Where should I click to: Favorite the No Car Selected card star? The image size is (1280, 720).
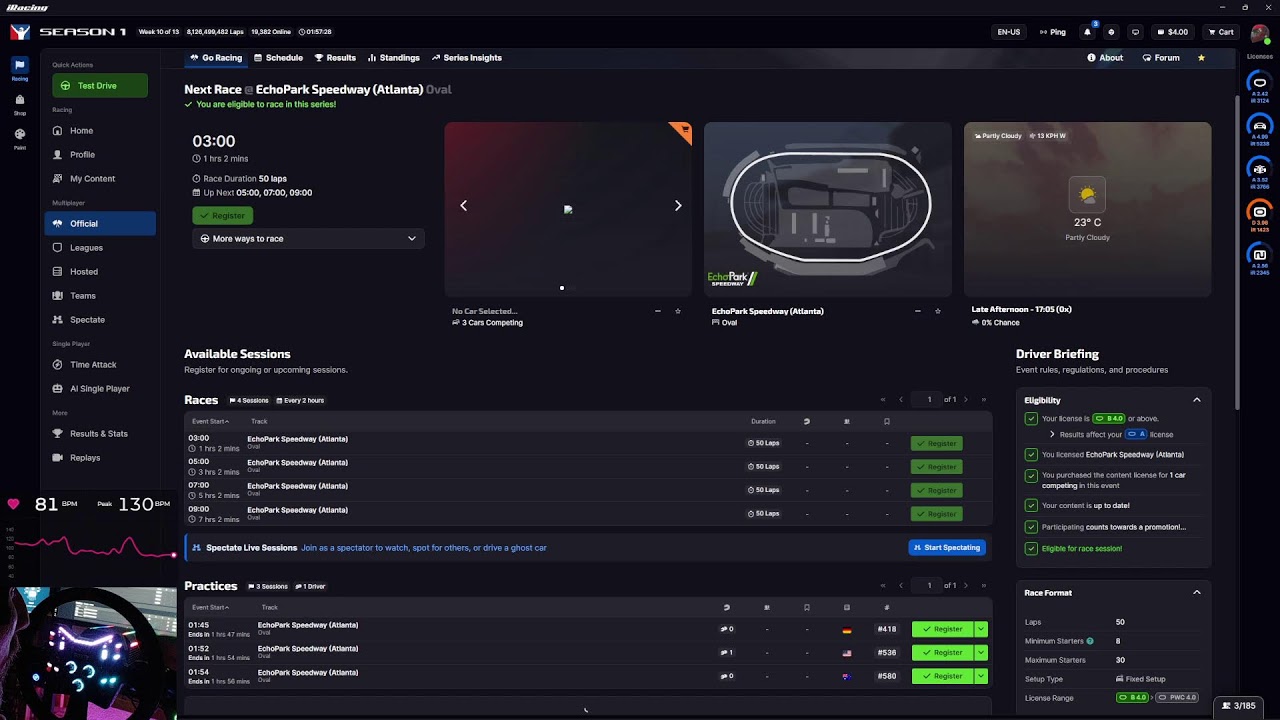coord(677,311)
